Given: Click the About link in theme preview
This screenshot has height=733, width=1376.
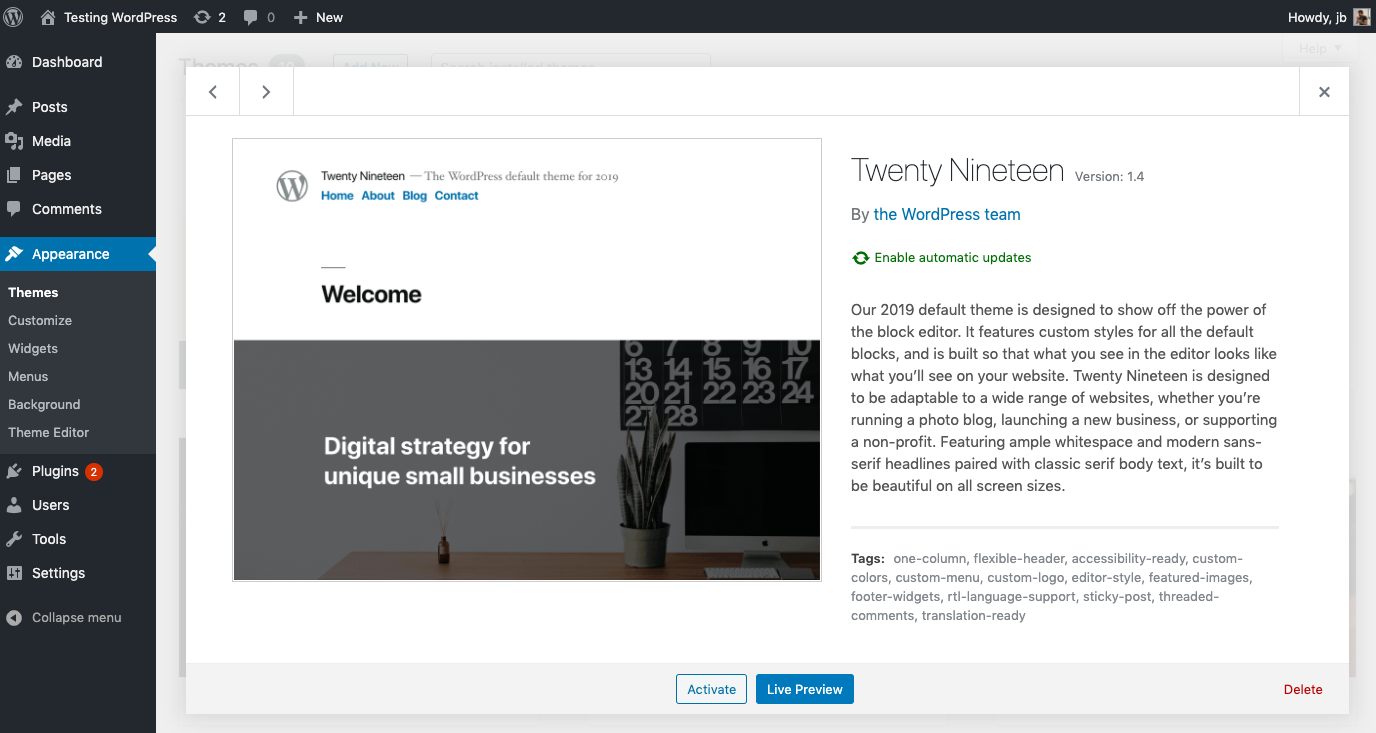Looking at the screenshot, I should (378, 196).
